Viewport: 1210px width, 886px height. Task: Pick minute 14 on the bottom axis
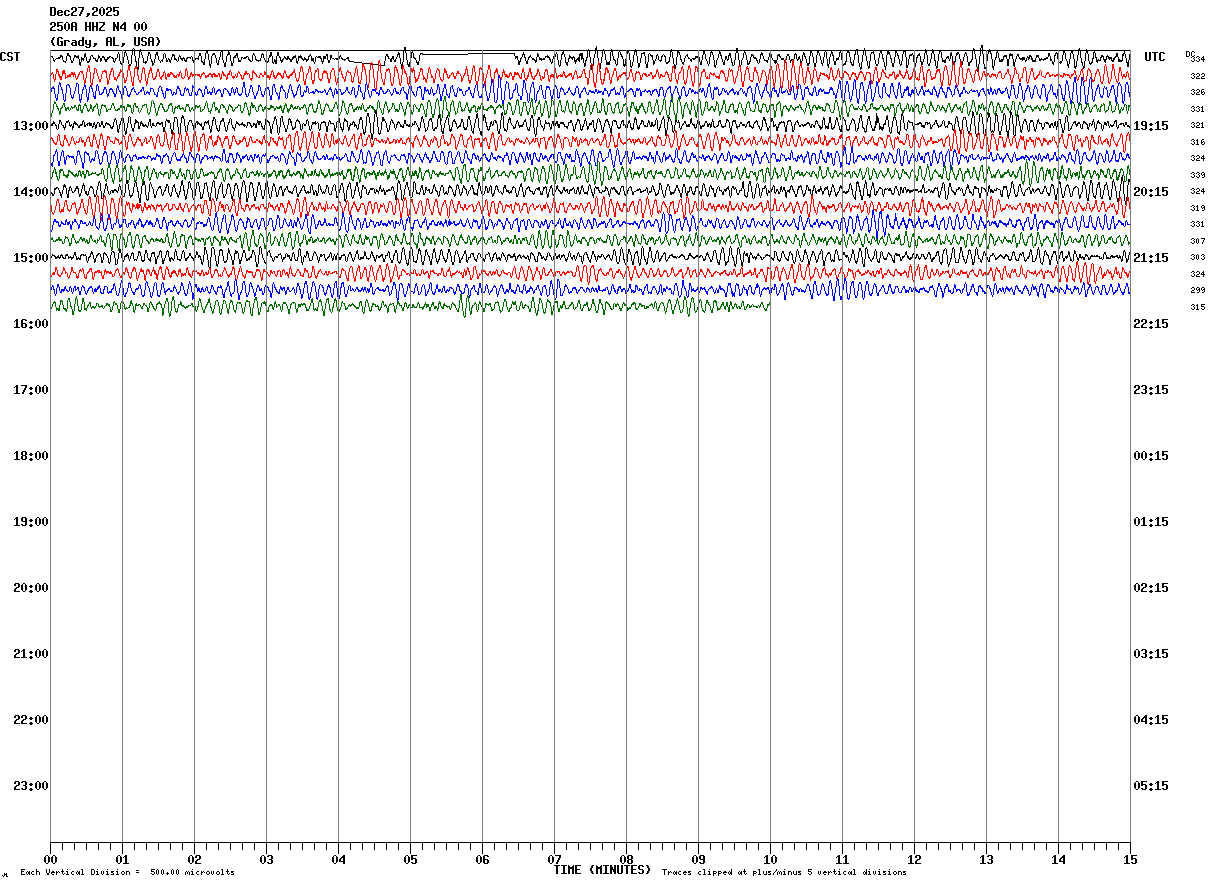(x=1058, y=860)
